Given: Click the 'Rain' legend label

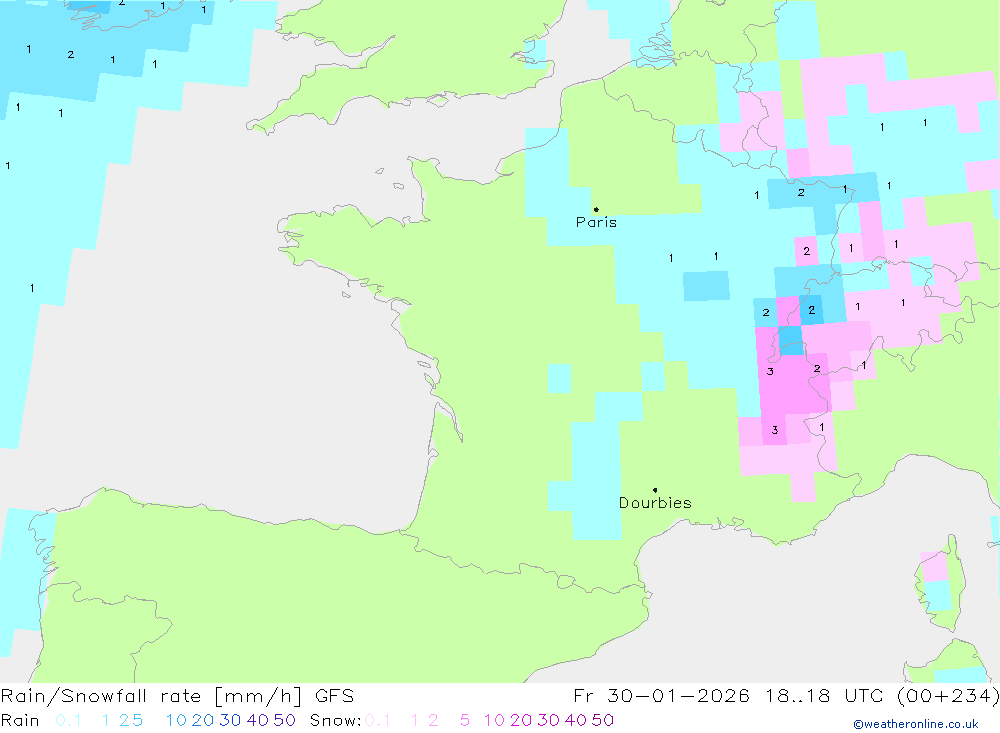Looking at the screenshot, I should click(20, 720).
